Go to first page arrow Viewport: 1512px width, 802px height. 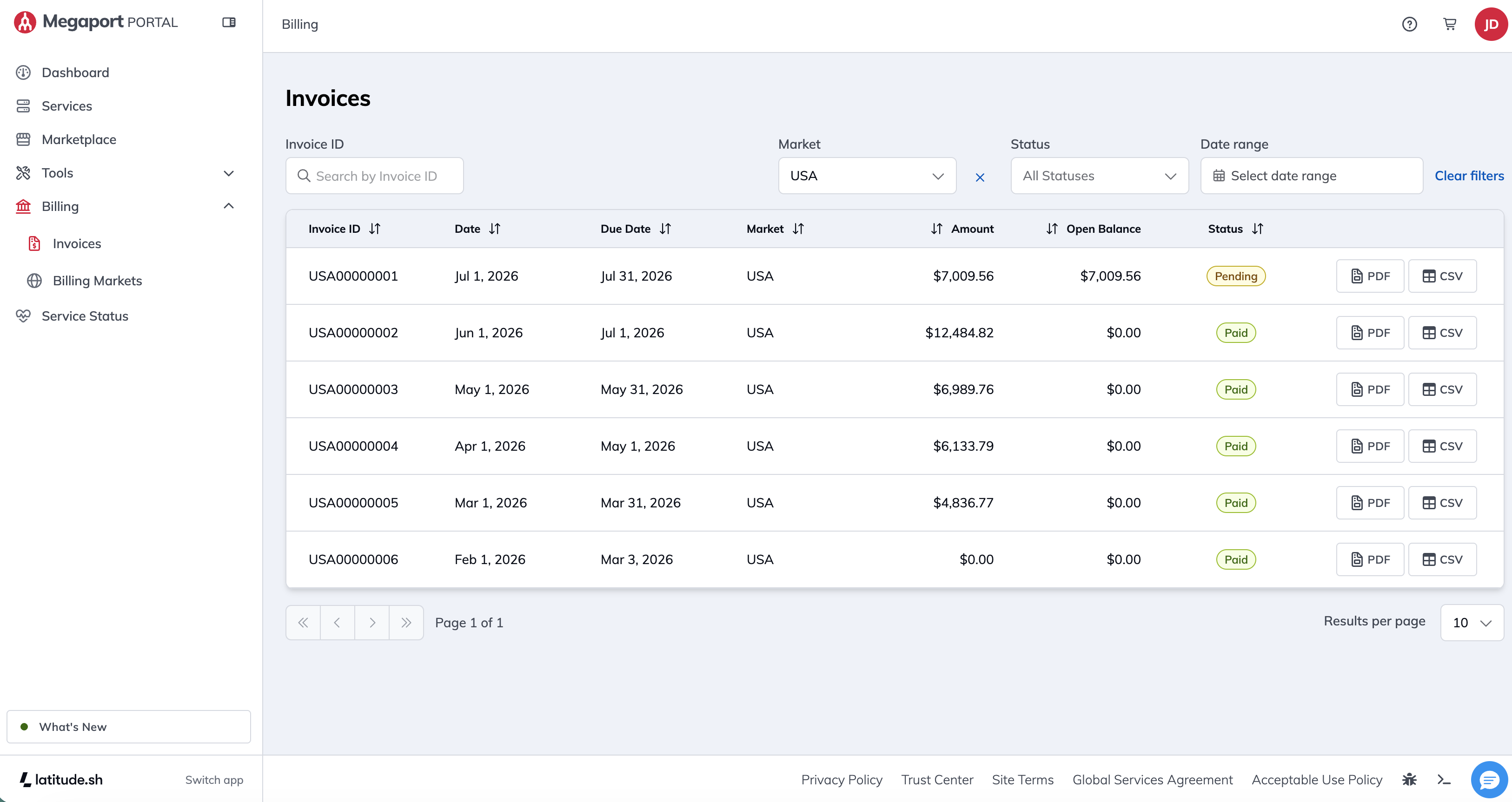[x=303, y=623]
